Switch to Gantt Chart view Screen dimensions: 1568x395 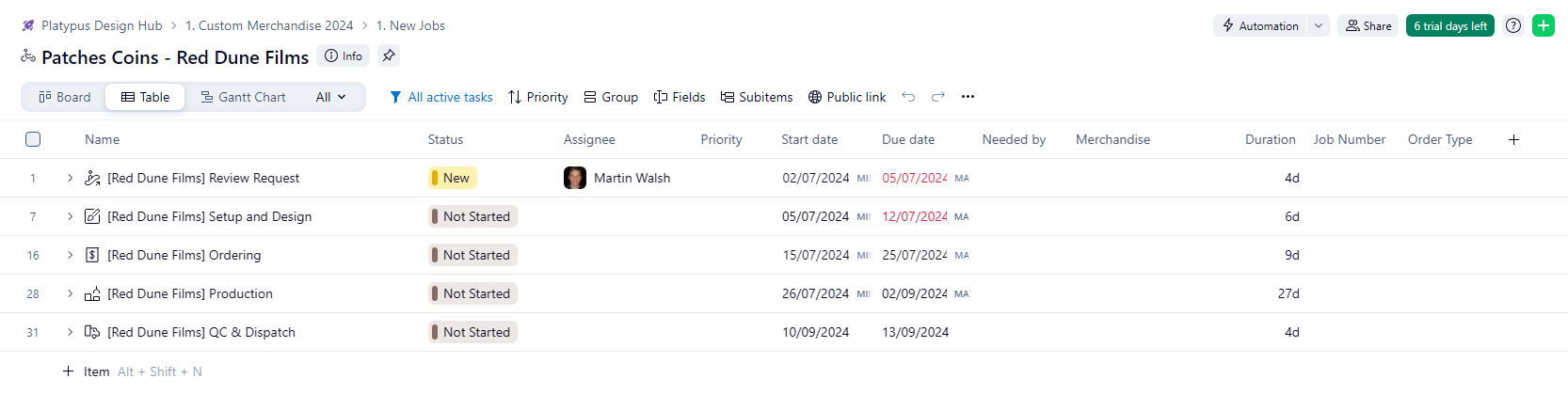tap(243, 97)
